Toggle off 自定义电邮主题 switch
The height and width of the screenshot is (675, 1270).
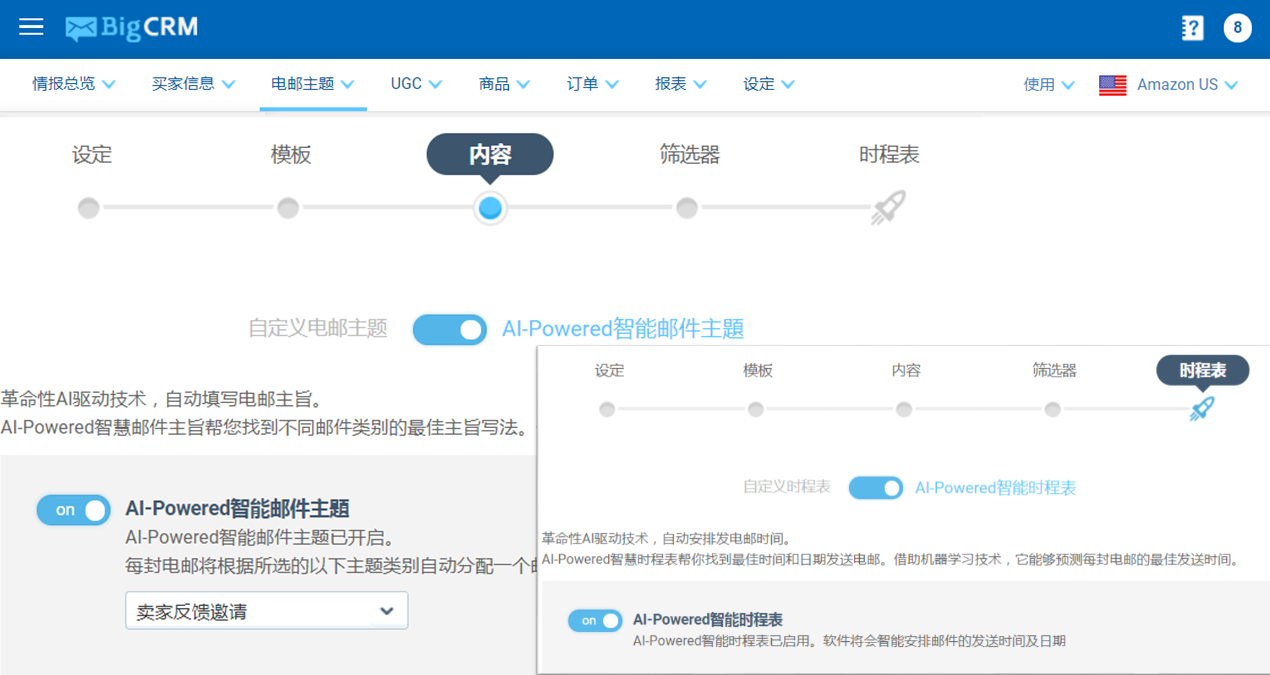[x=449, y=329]
